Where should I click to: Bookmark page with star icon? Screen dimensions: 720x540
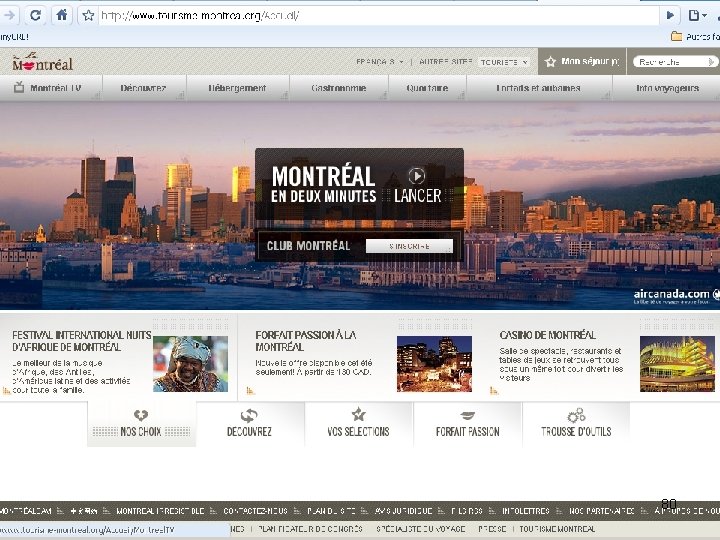[x=88, y=16]
